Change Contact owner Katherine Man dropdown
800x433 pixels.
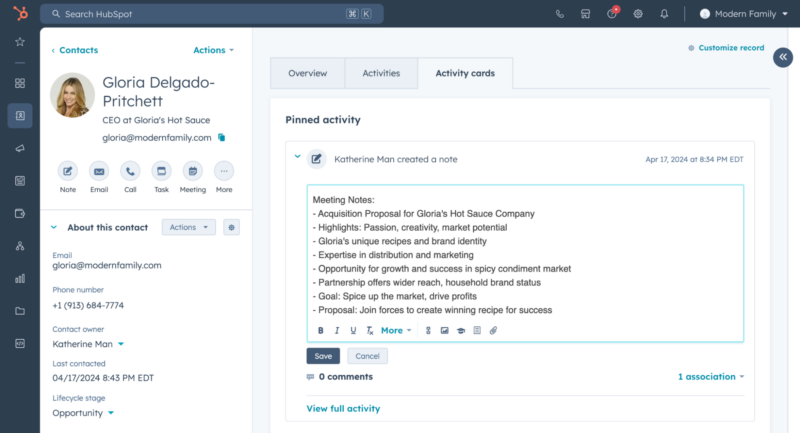88,344
